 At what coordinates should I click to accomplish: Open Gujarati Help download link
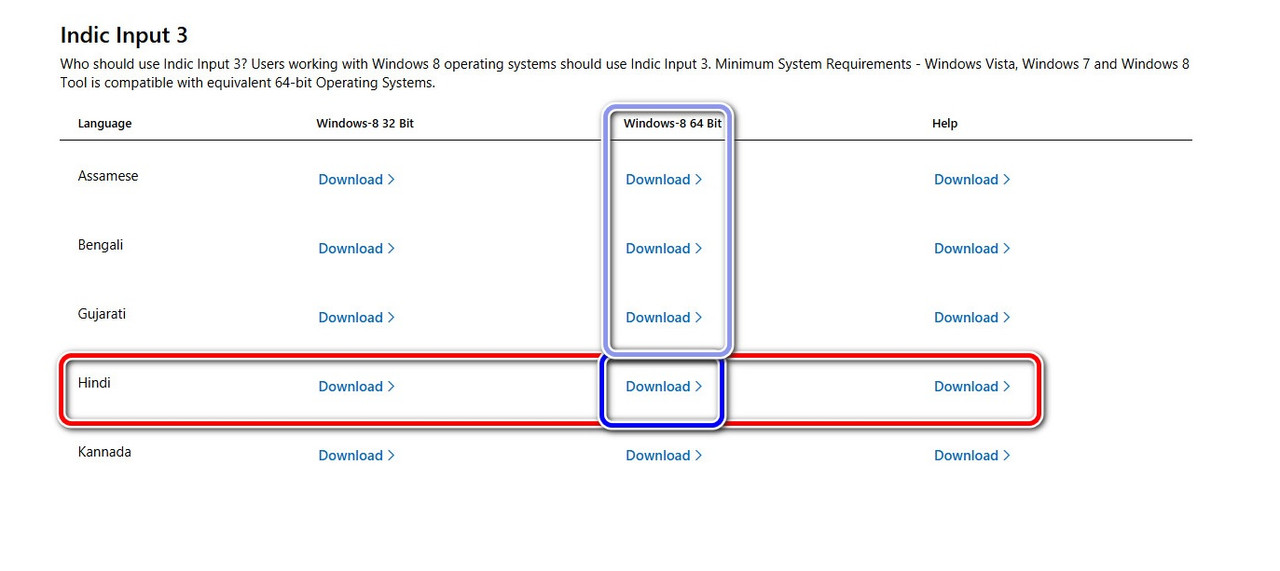pyautogui.click(x=972, y=318)
